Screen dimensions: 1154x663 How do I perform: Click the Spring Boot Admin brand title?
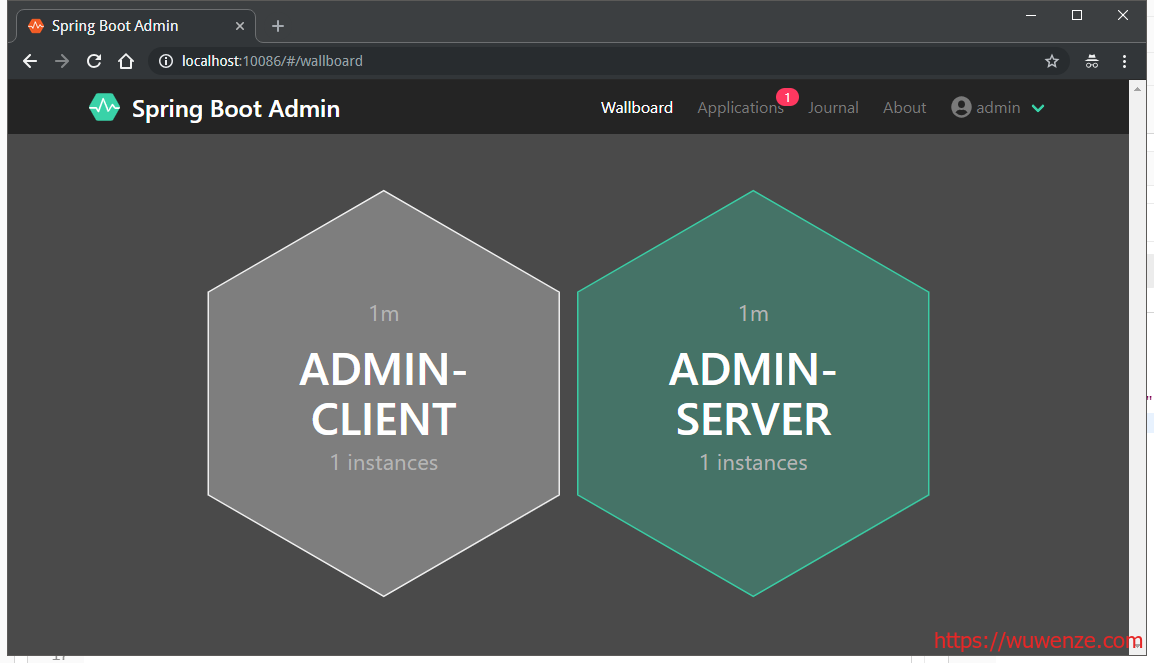pyautogui.click(x=236, y=109)
